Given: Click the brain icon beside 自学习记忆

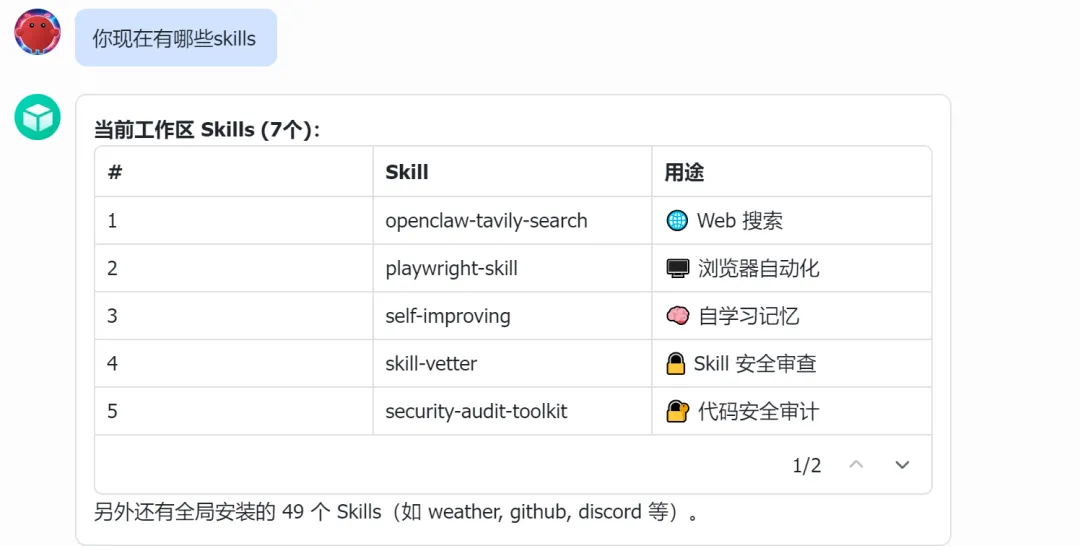Looking at the screenshot, I should [x=678, y=316].
